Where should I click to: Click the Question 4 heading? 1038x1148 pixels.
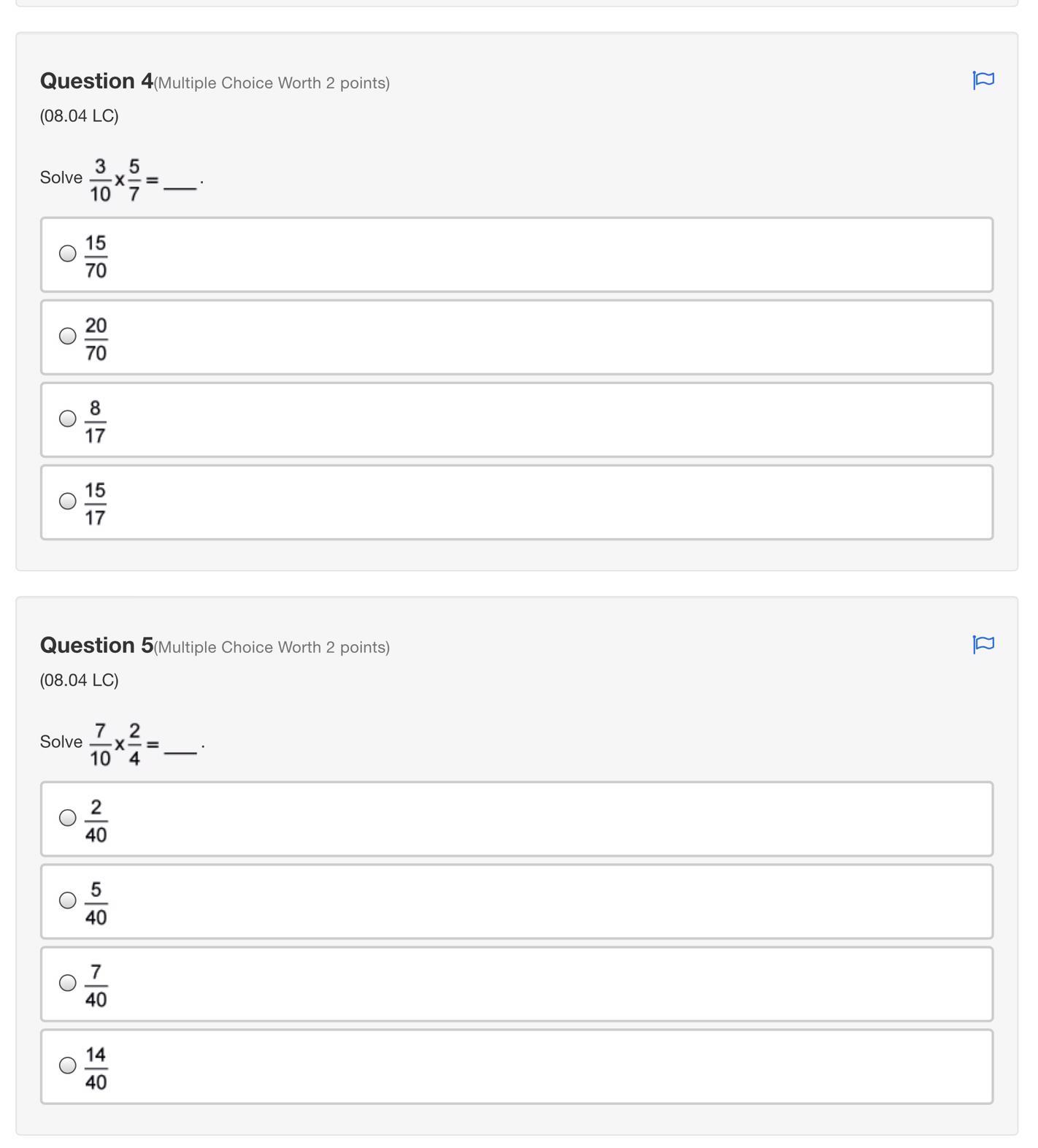[x=96, y=81]
